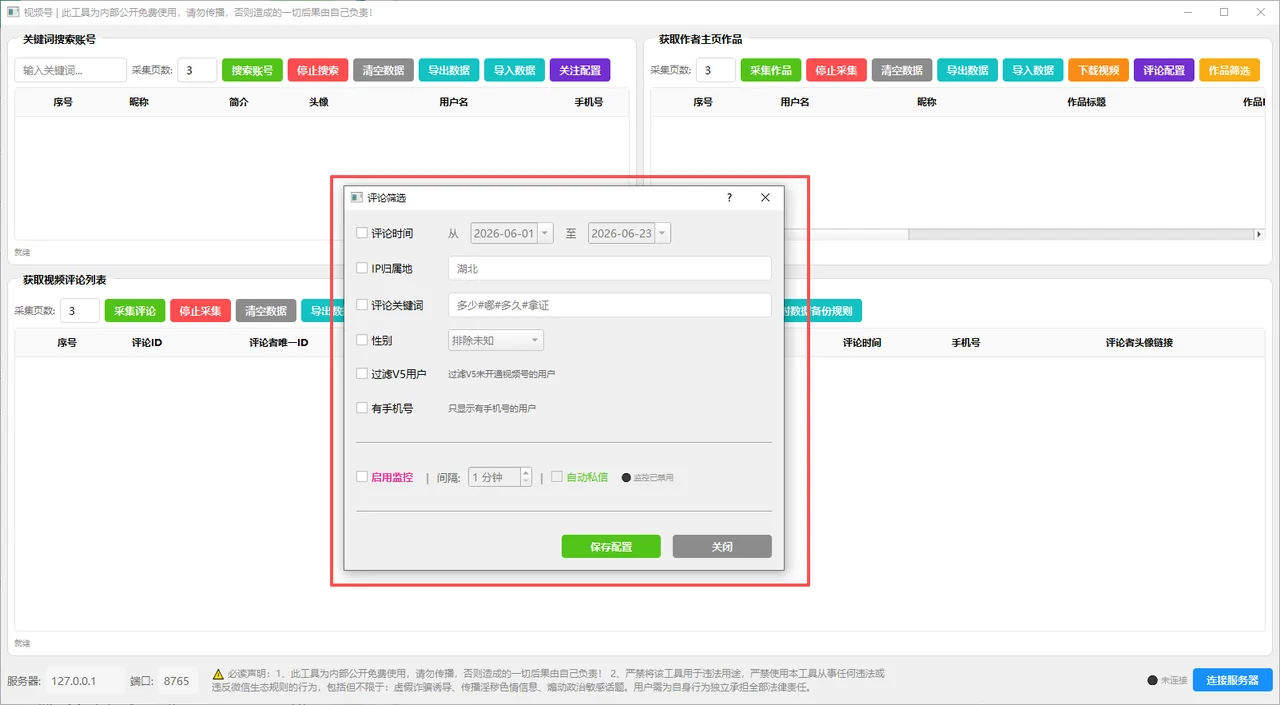Click the green 采集评论 button
1280x705 pixels.
[135, 310]
